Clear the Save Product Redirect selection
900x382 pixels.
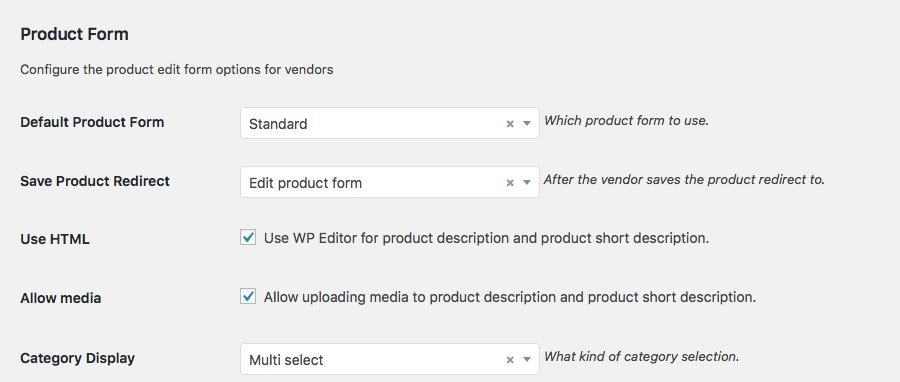[510, 183]
